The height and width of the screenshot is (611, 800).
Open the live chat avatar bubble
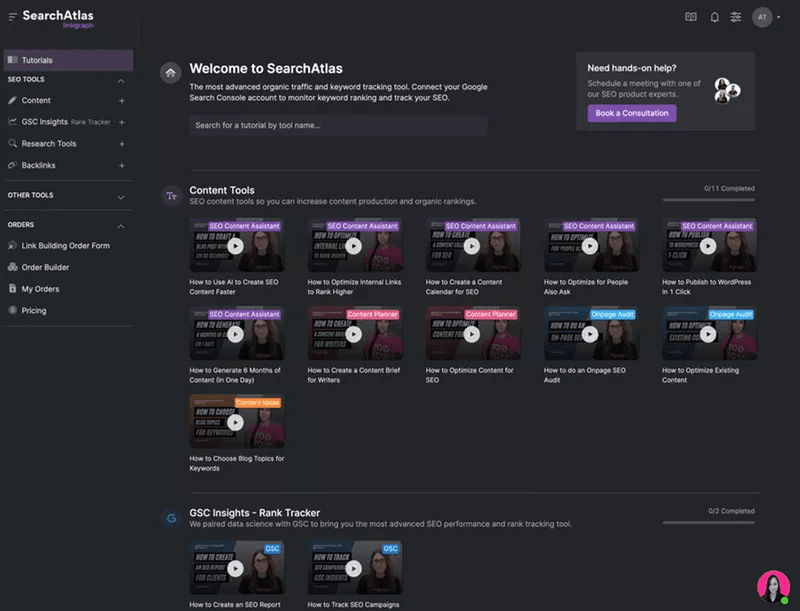[x=772, y=586]
